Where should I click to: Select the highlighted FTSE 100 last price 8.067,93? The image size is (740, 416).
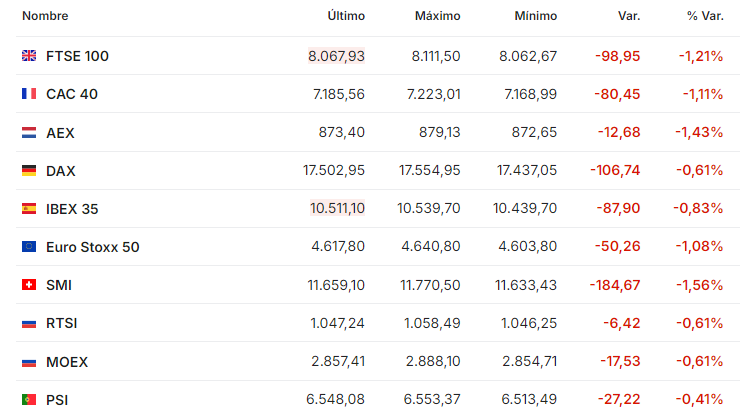pyautogui.click(x=336, y=56)
